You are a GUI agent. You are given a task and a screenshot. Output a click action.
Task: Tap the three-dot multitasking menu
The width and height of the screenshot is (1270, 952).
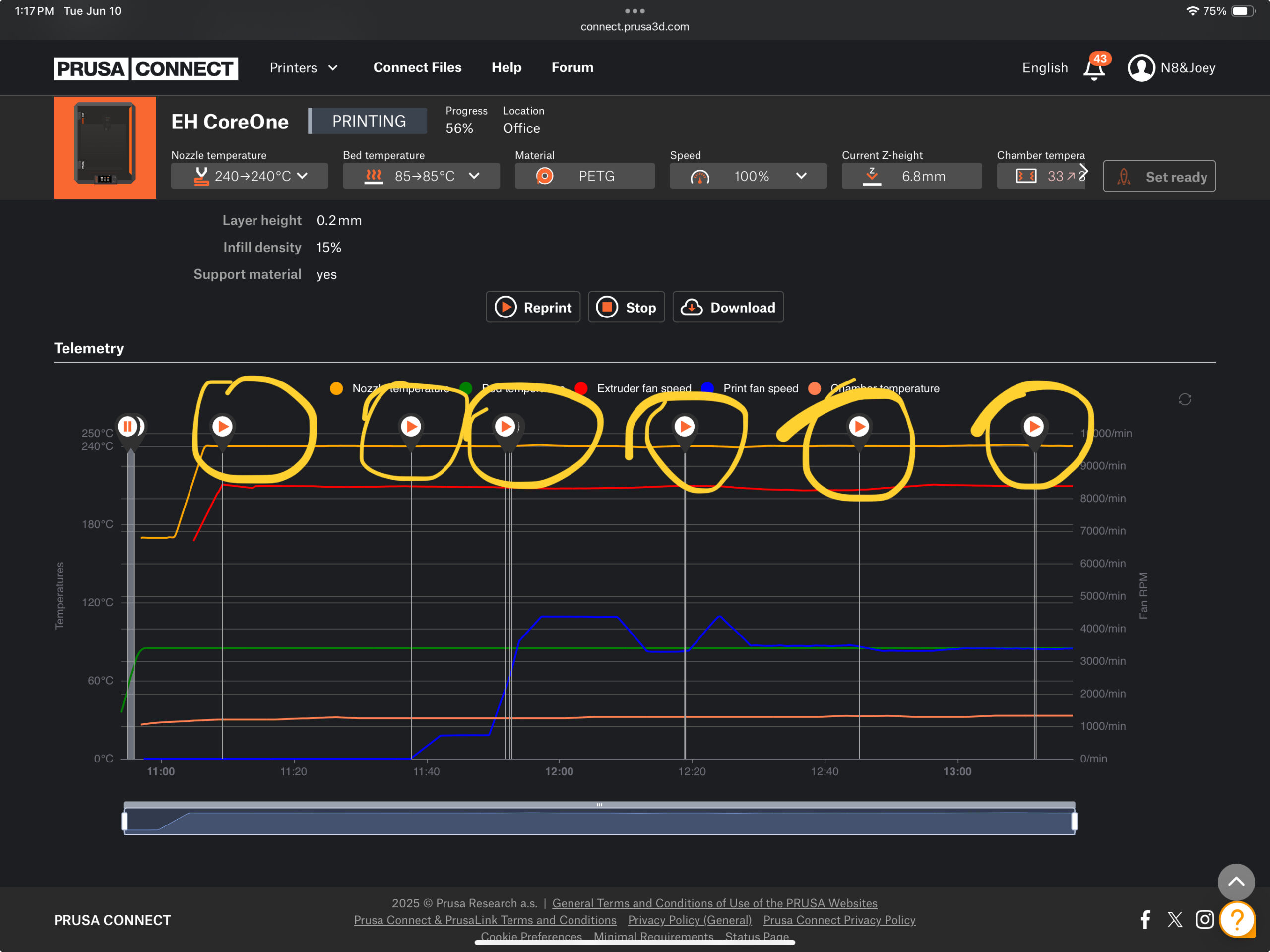click(635, 11)
